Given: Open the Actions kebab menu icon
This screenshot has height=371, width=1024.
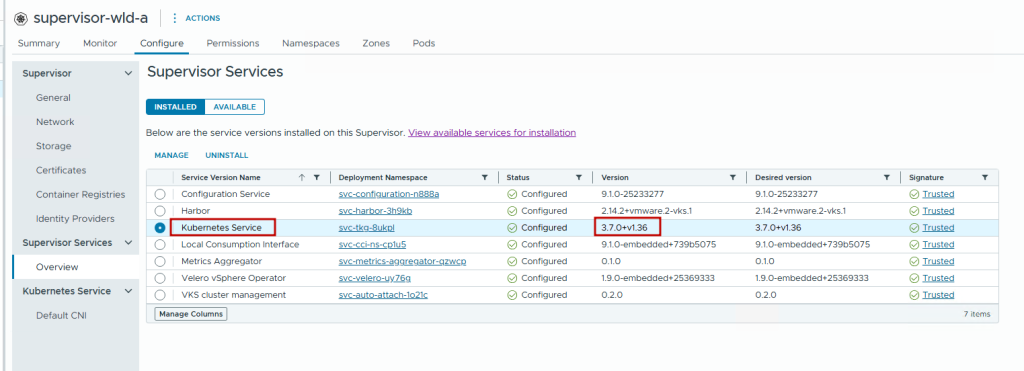Looking at the screenshot, I should 174,18.
